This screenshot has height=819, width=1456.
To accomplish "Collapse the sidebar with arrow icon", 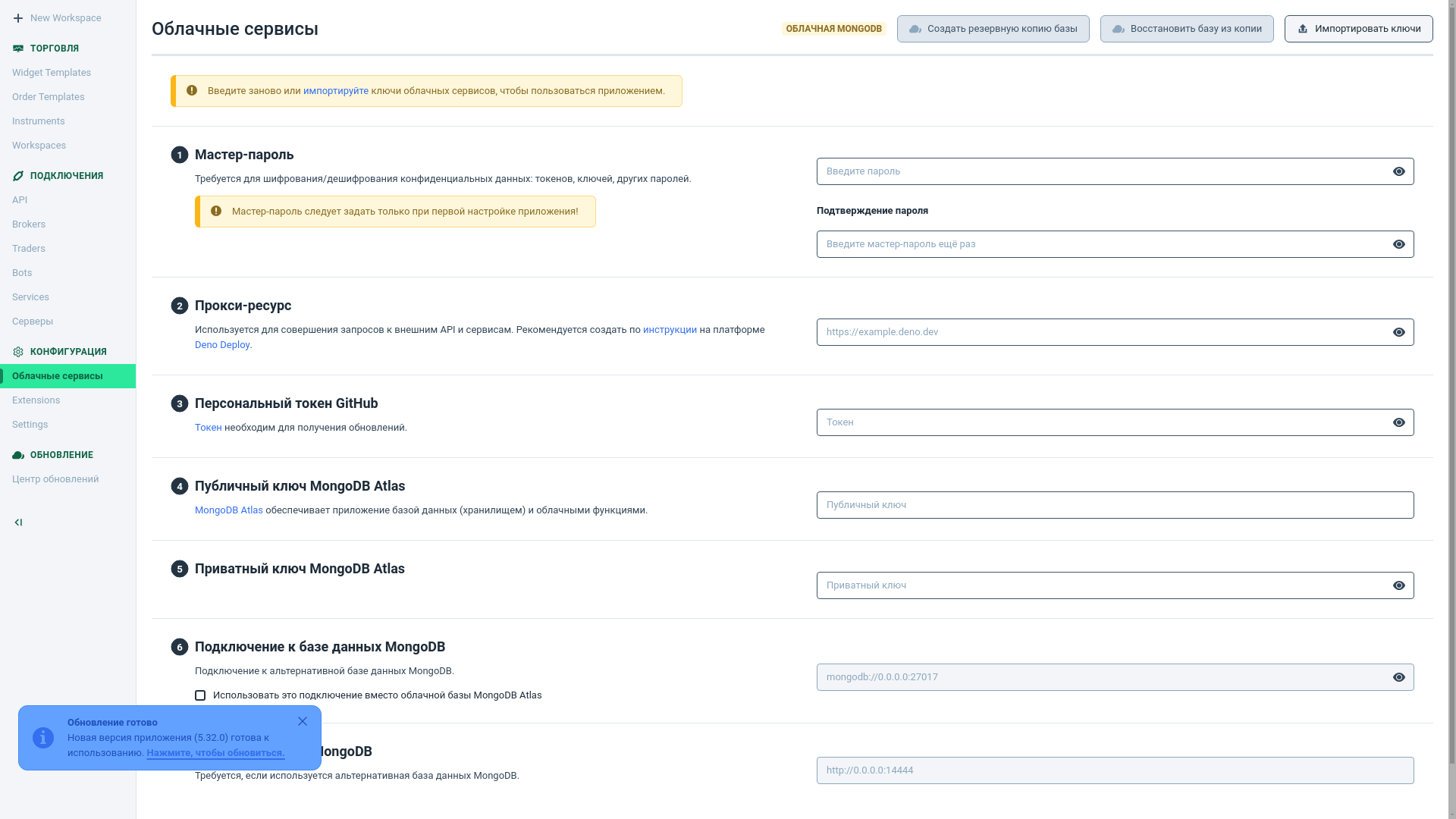I will pos(18,522).
